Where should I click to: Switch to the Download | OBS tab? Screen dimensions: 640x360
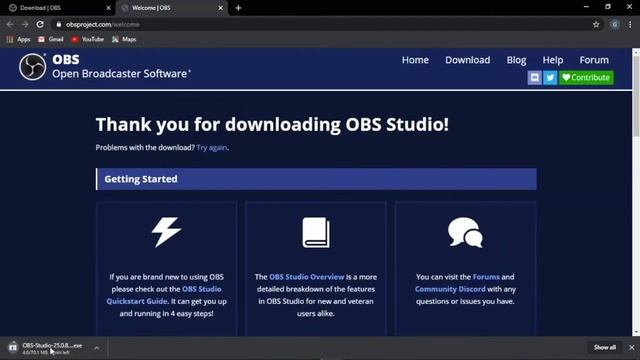pos(57,8)
